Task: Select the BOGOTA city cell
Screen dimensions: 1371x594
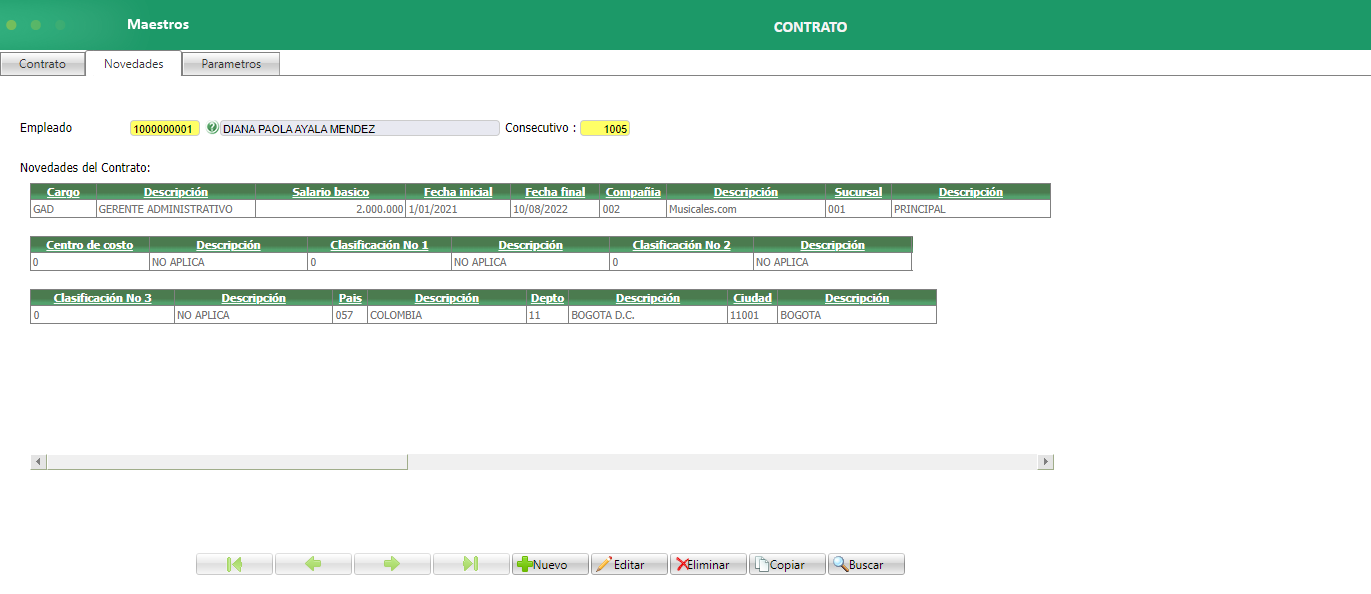Action: pyautogui.click(x=857, y=315)
